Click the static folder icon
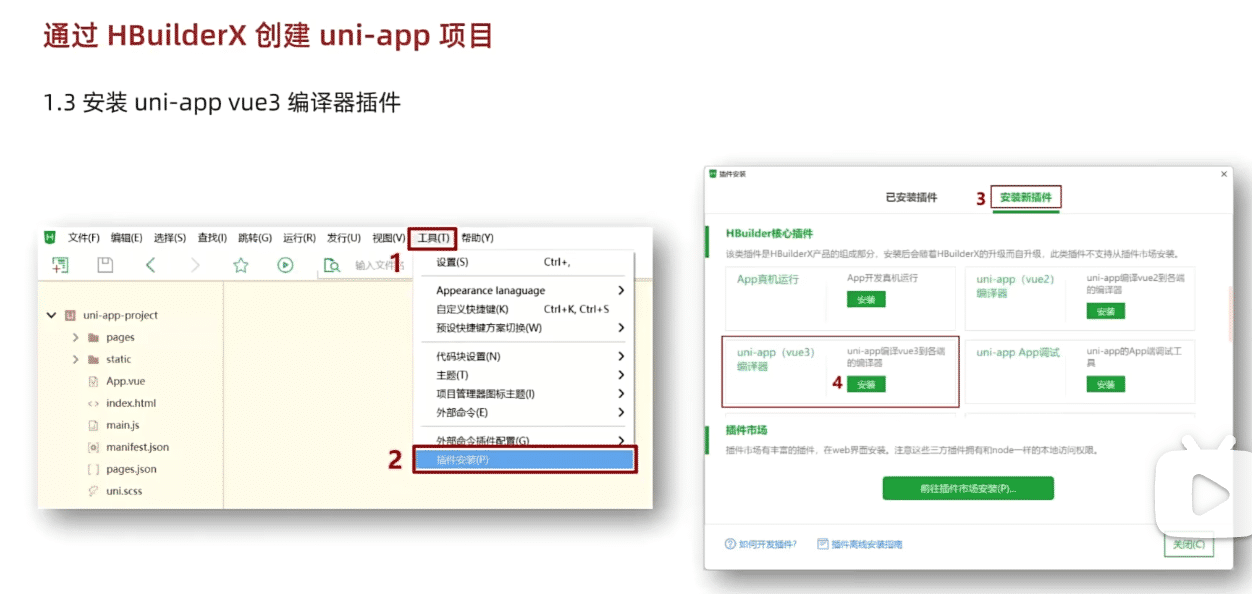The width and height of the screenshot is (1252, 594). 93,360
